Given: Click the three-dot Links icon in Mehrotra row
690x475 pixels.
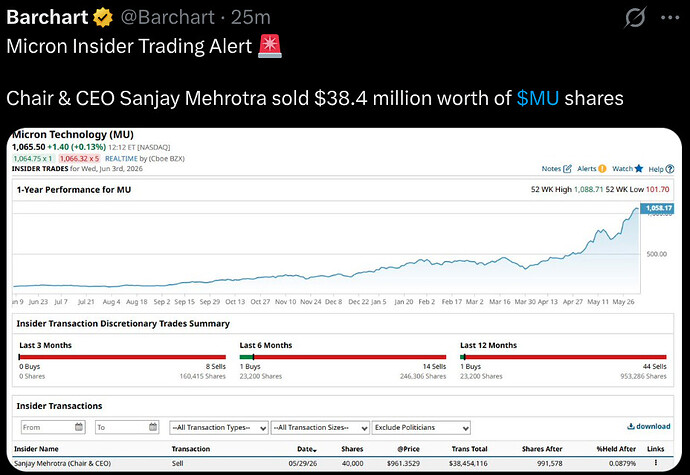Looking at the screenshot, I should point(656,463).
